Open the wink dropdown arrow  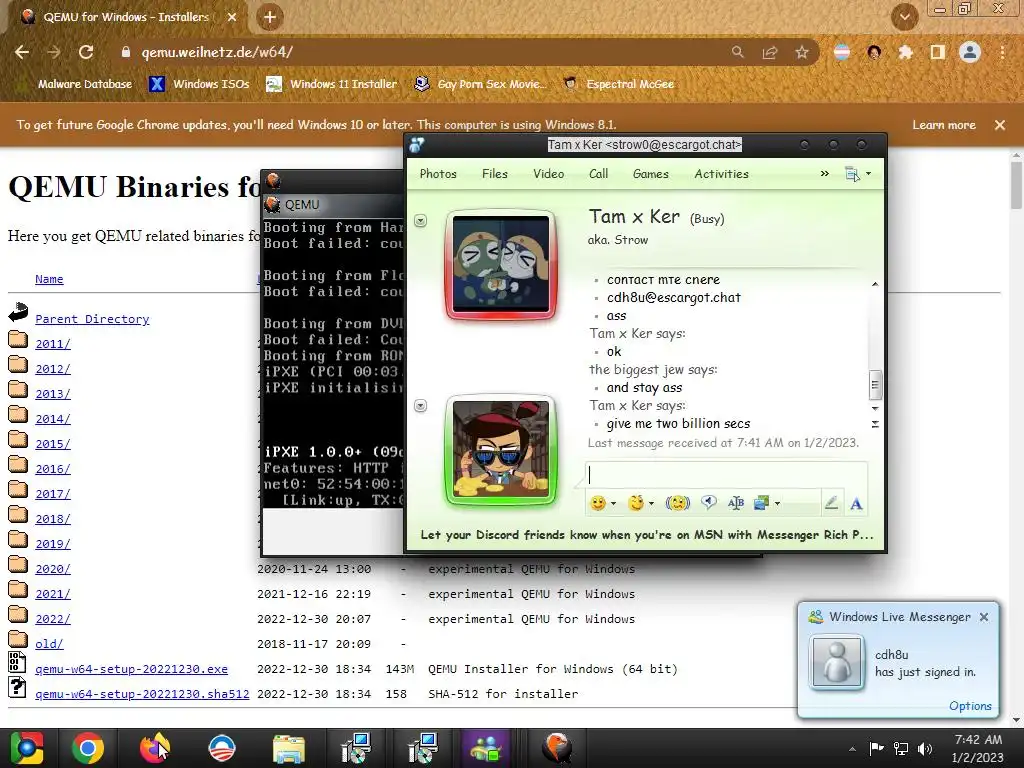point(651,504)
